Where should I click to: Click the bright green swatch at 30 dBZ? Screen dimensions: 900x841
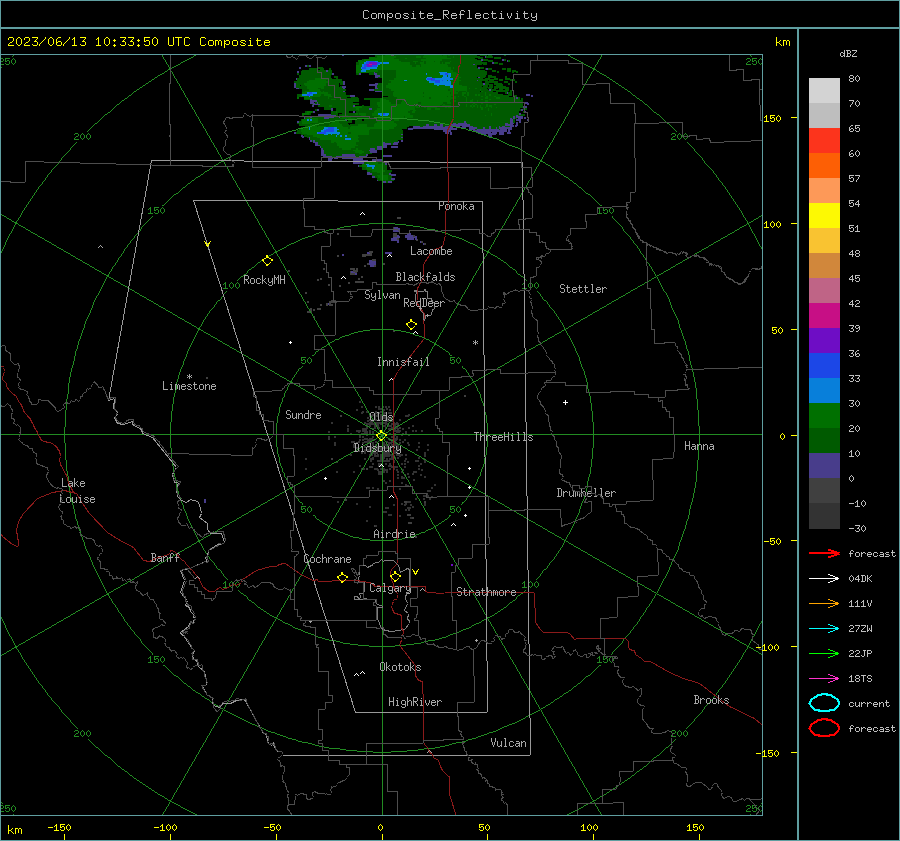tap(824, 416)
